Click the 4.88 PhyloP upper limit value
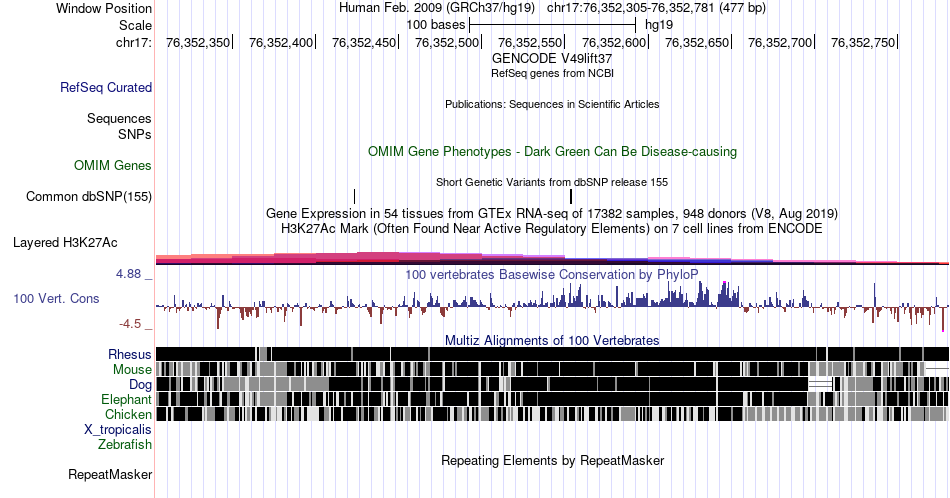 click(128, 274)
